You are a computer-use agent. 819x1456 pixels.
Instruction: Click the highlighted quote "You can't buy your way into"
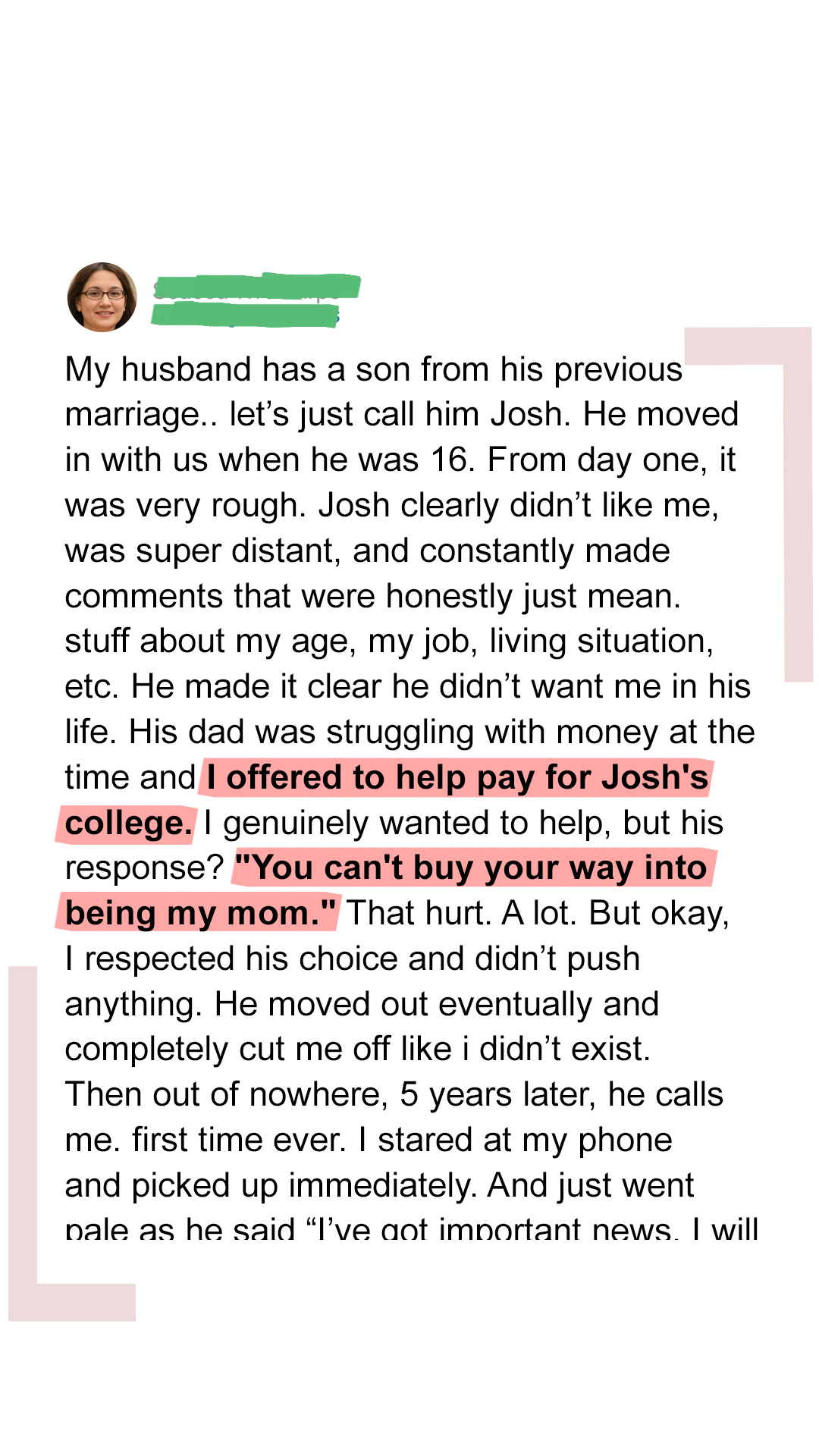pyautogui.click(x=472, y=868)
